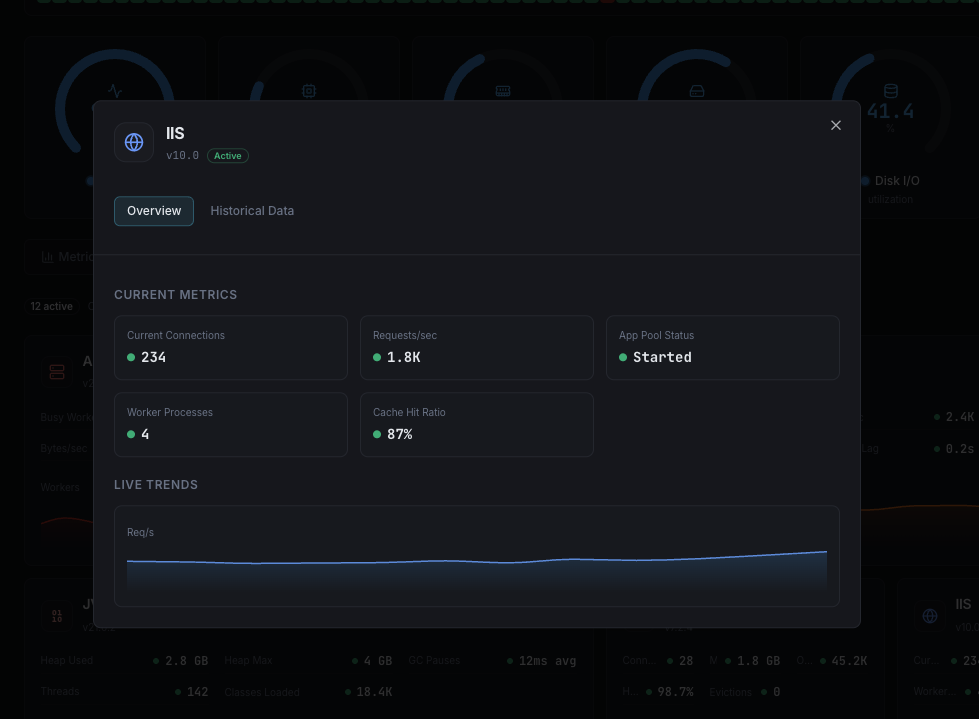Select the Overview tab
This screenshot has width=979, height=719.
tap(153, 211)
